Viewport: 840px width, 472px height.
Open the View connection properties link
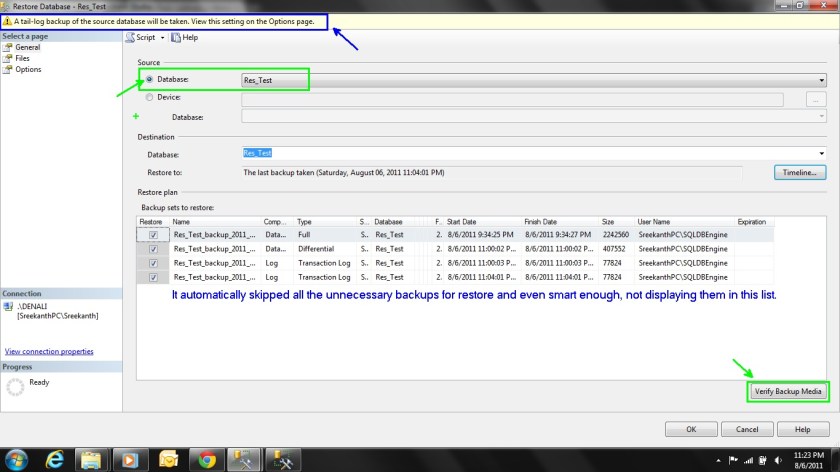point(49,351)
